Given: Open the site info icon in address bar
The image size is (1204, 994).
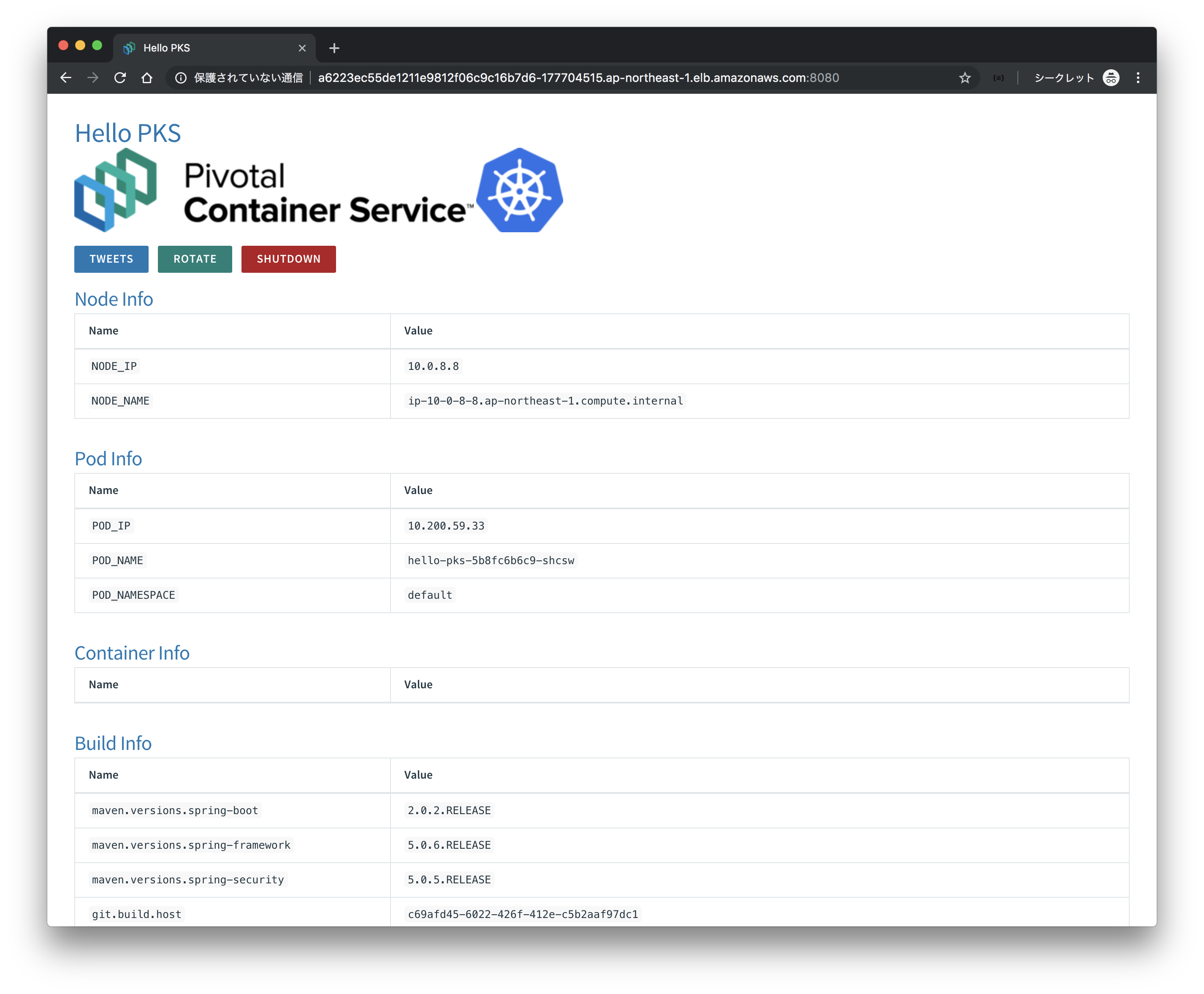Looking at the screenshot, I should (180, 78).
